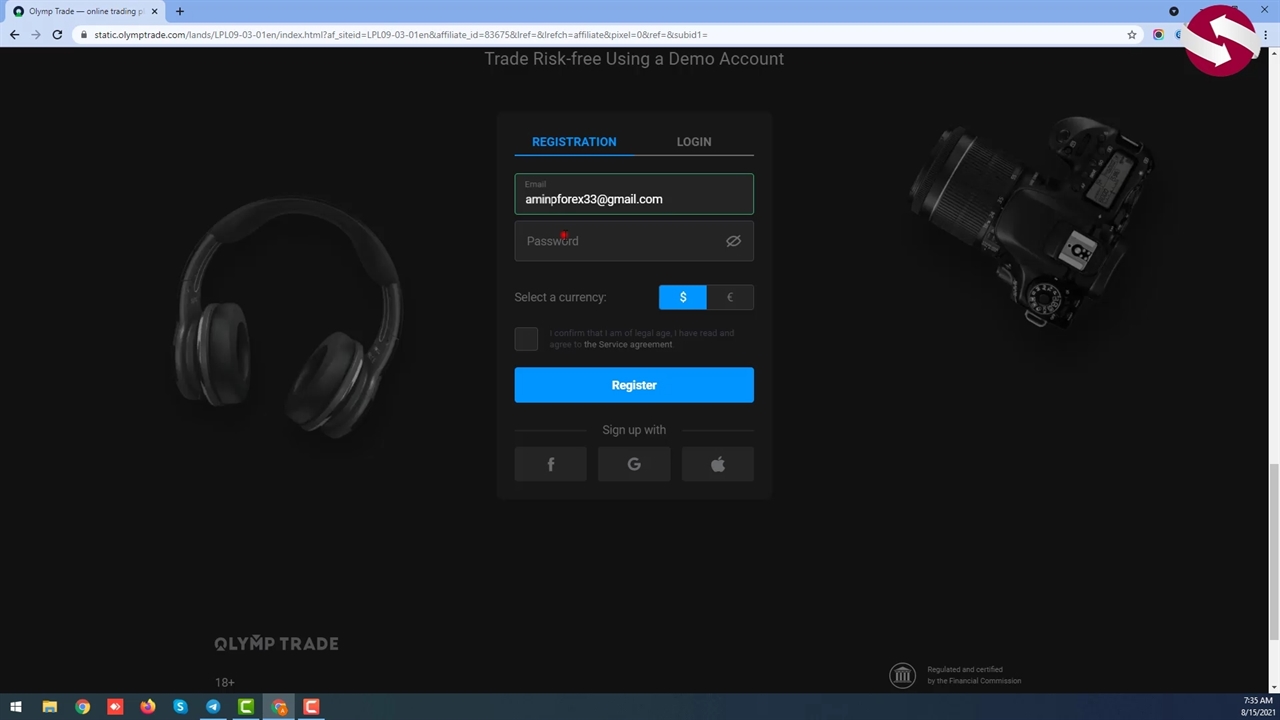The height and width of the screenshot is (720, 1280).
Task: Select euro as account currency
Action: click(730, 297)
